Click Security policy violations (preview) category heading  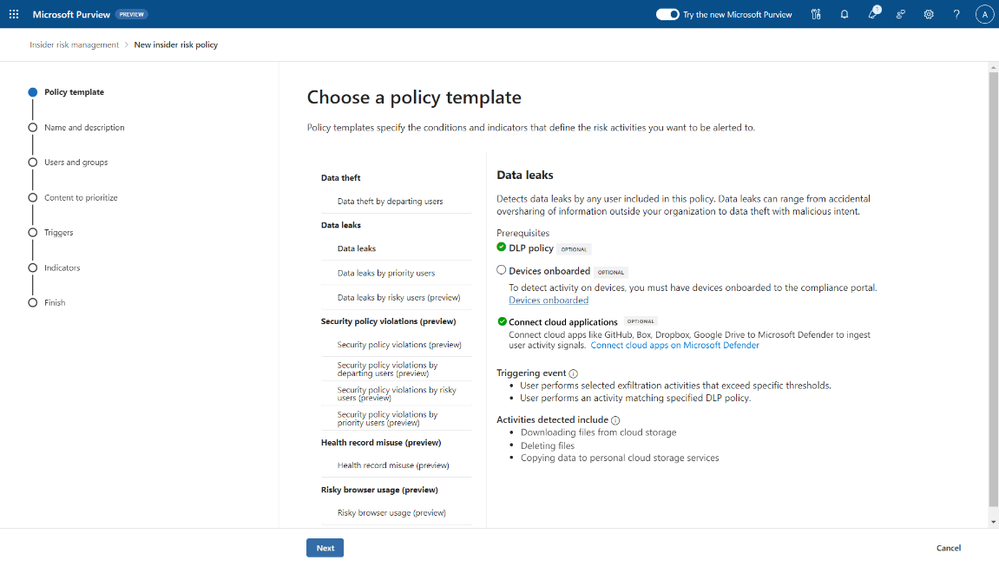pos(389,321)
